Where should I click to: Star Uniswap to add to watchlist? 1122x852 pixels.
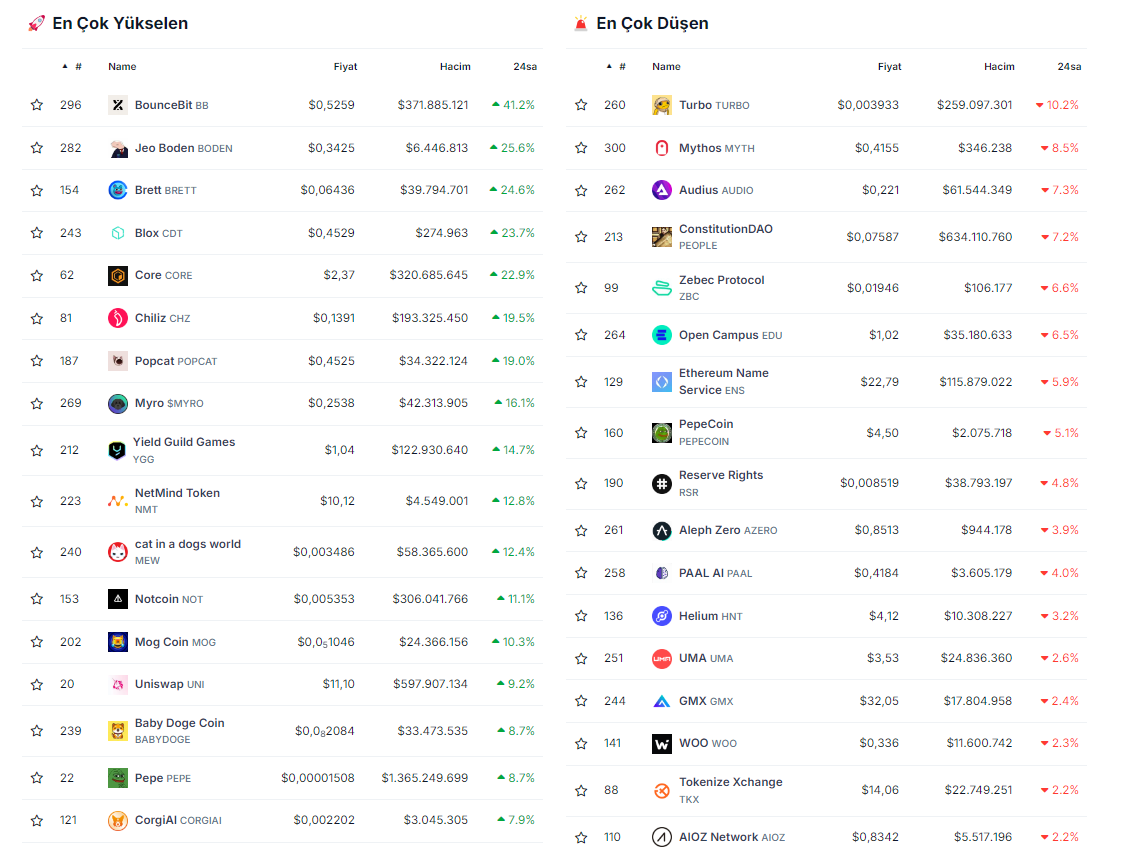(37, 684)
